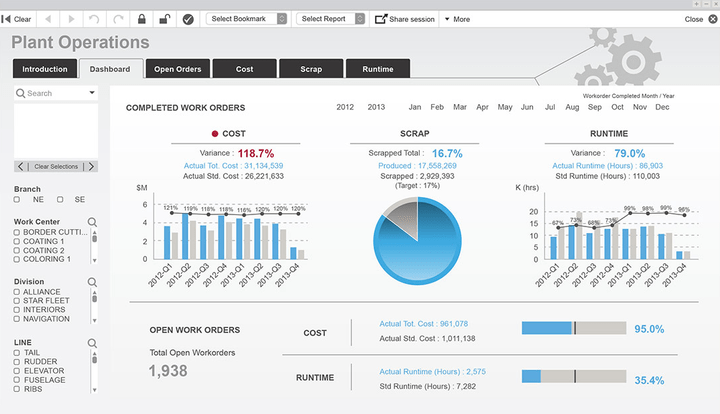Click the Redo arrow icon
Viewport: 720px width, 414px height.
coord(119,19)
